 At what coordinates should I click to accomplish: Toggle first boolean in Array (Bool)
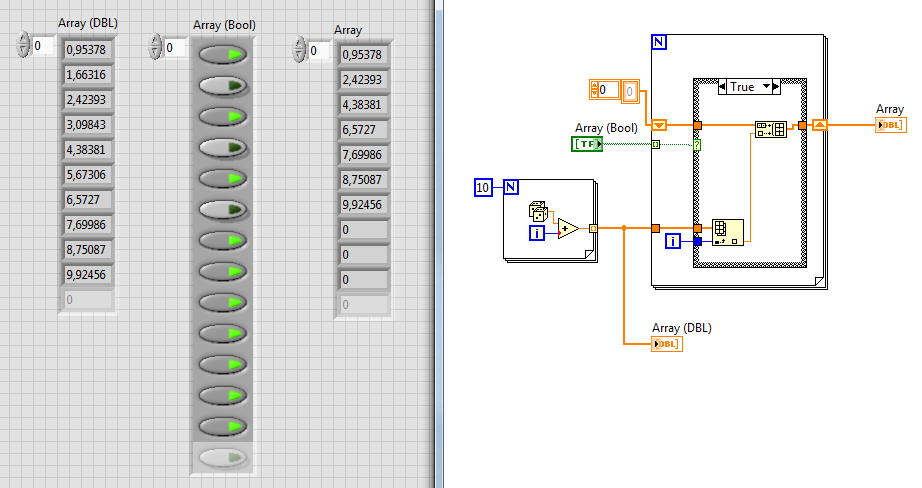[223, 55]
